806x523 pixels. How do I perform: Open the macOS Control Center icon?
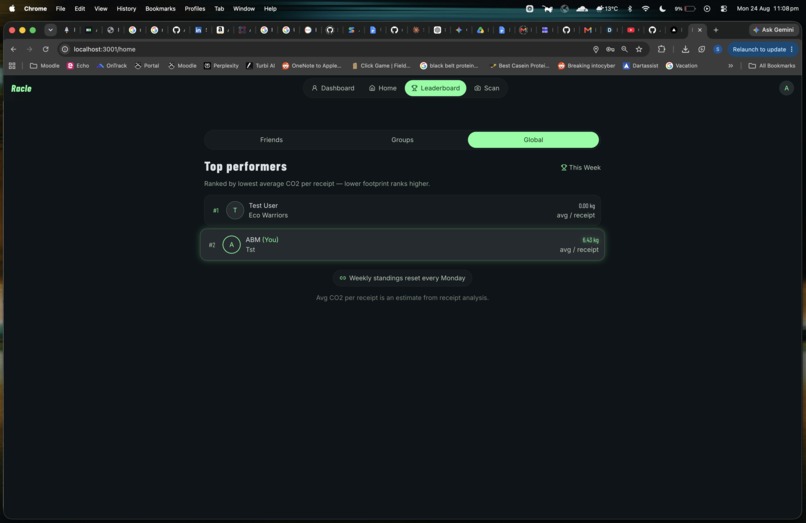coord(724,9)
